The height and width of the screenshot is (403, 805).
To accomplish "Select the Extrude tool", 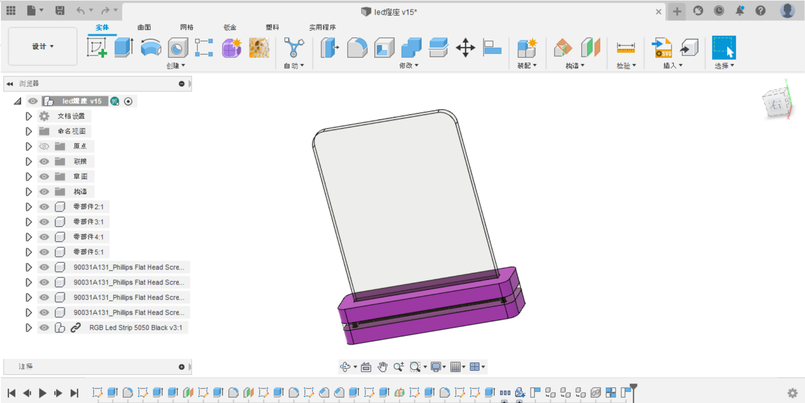I will tap(123, 47).
